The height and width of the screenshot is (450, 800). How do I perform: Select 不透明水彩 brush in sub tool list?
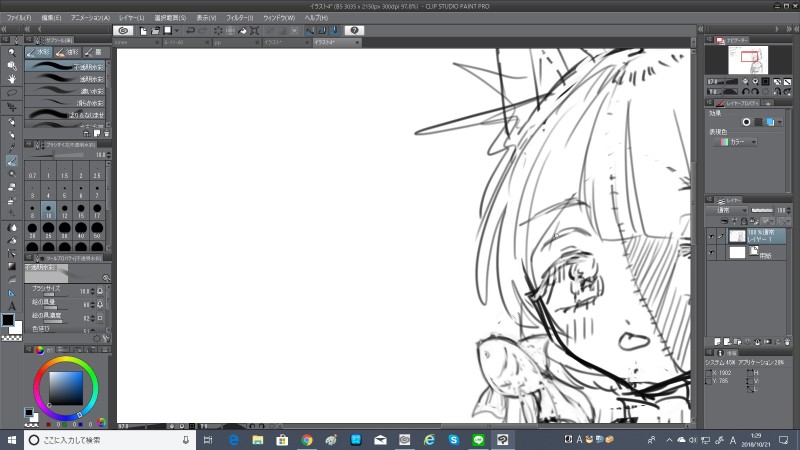65,66
